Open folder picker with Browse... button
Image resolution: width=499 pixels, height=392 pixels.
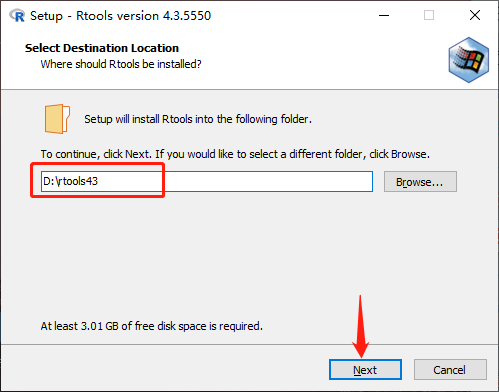[420, 182]
